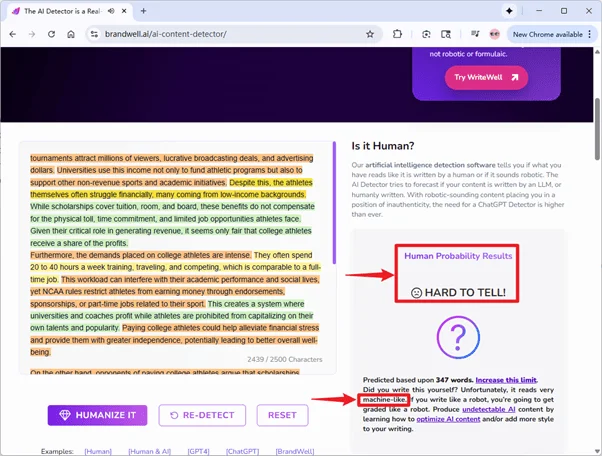Click the Try WriteWell button
The width and height of the screenshot is (602, 456).
pyautogui.click(x=486, y=78)
